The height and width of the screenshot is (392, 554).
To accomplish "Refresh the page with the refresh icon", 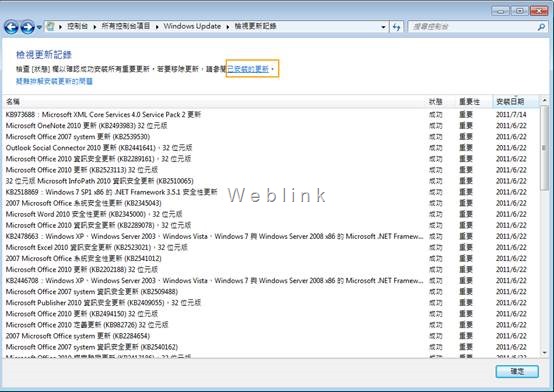I will click(x=396, y=27).
